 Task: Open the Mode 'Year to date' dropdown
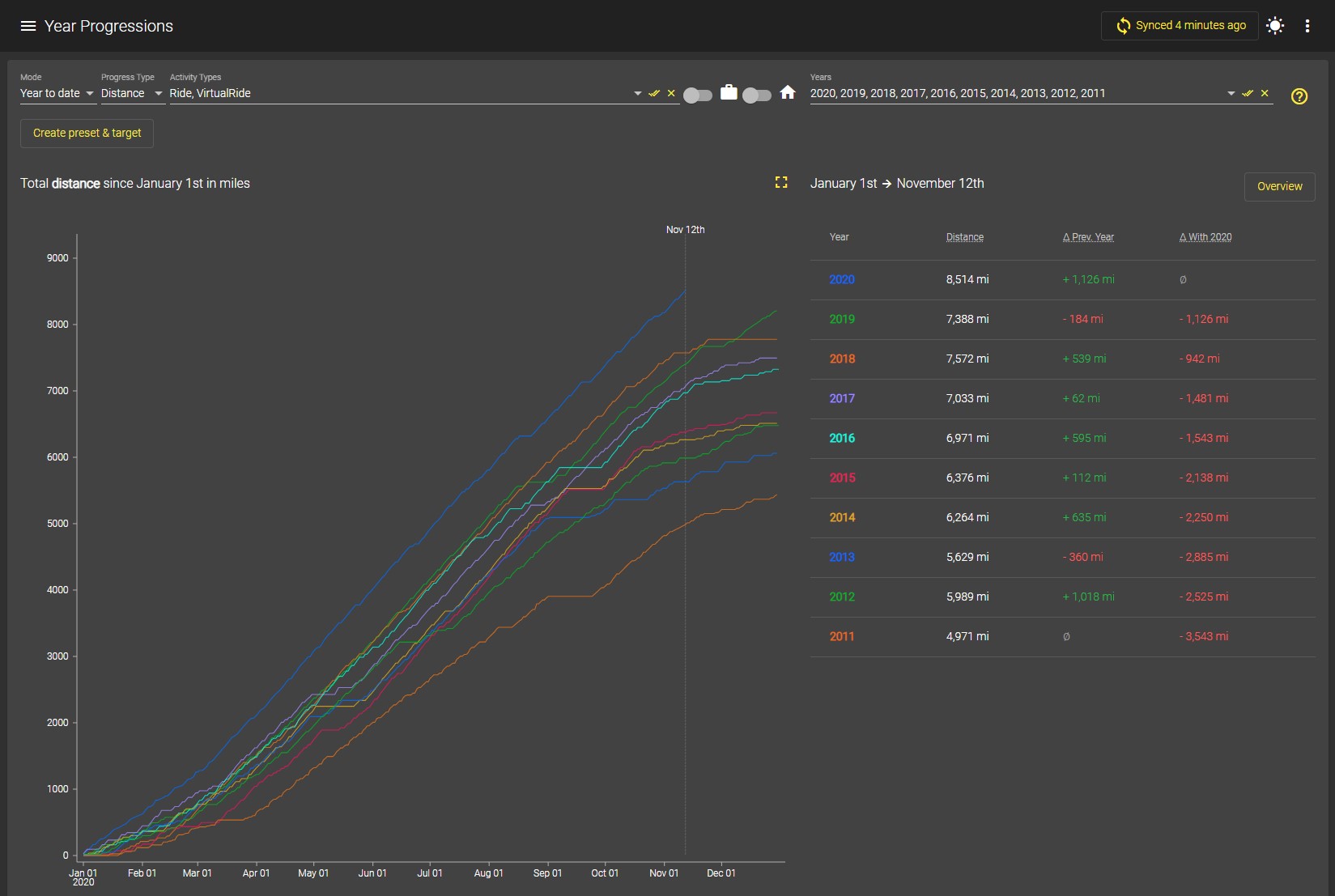click(57, 93)
